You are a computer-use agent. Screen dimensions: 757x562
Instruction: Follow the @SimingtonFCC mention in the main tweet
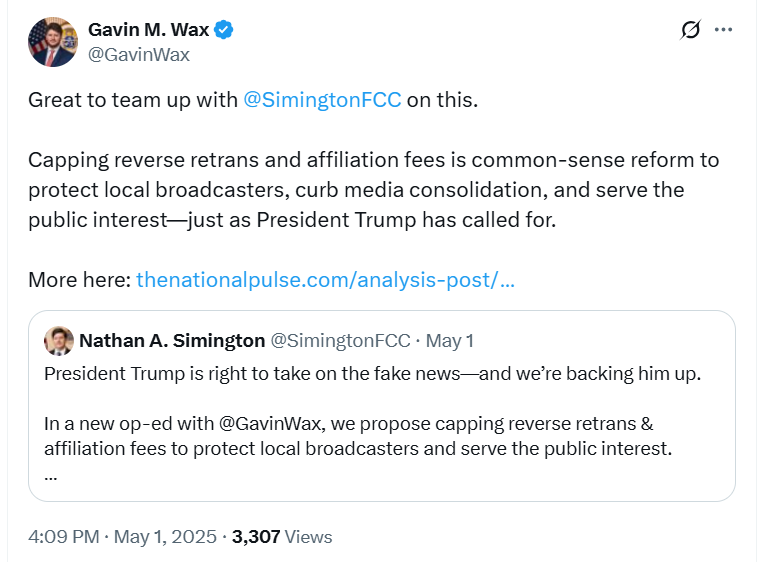(322, 101)
